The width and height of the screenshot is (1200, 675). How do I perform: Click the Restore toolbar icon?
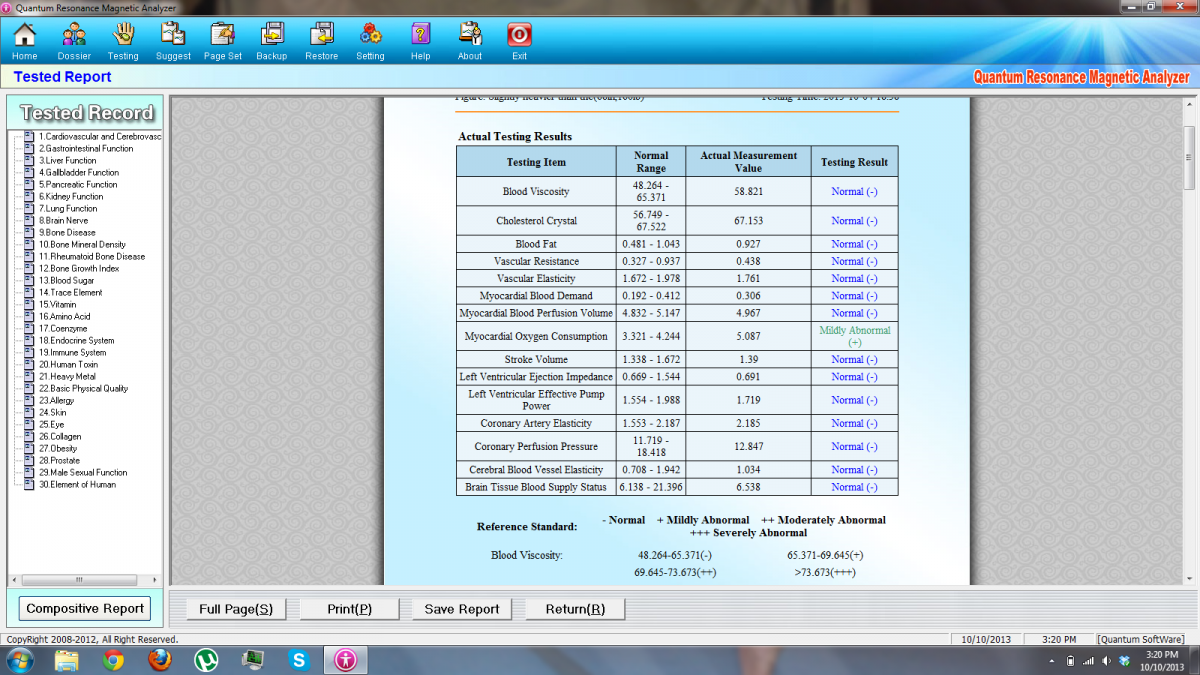pyautogui.click(x=321, y=41)
